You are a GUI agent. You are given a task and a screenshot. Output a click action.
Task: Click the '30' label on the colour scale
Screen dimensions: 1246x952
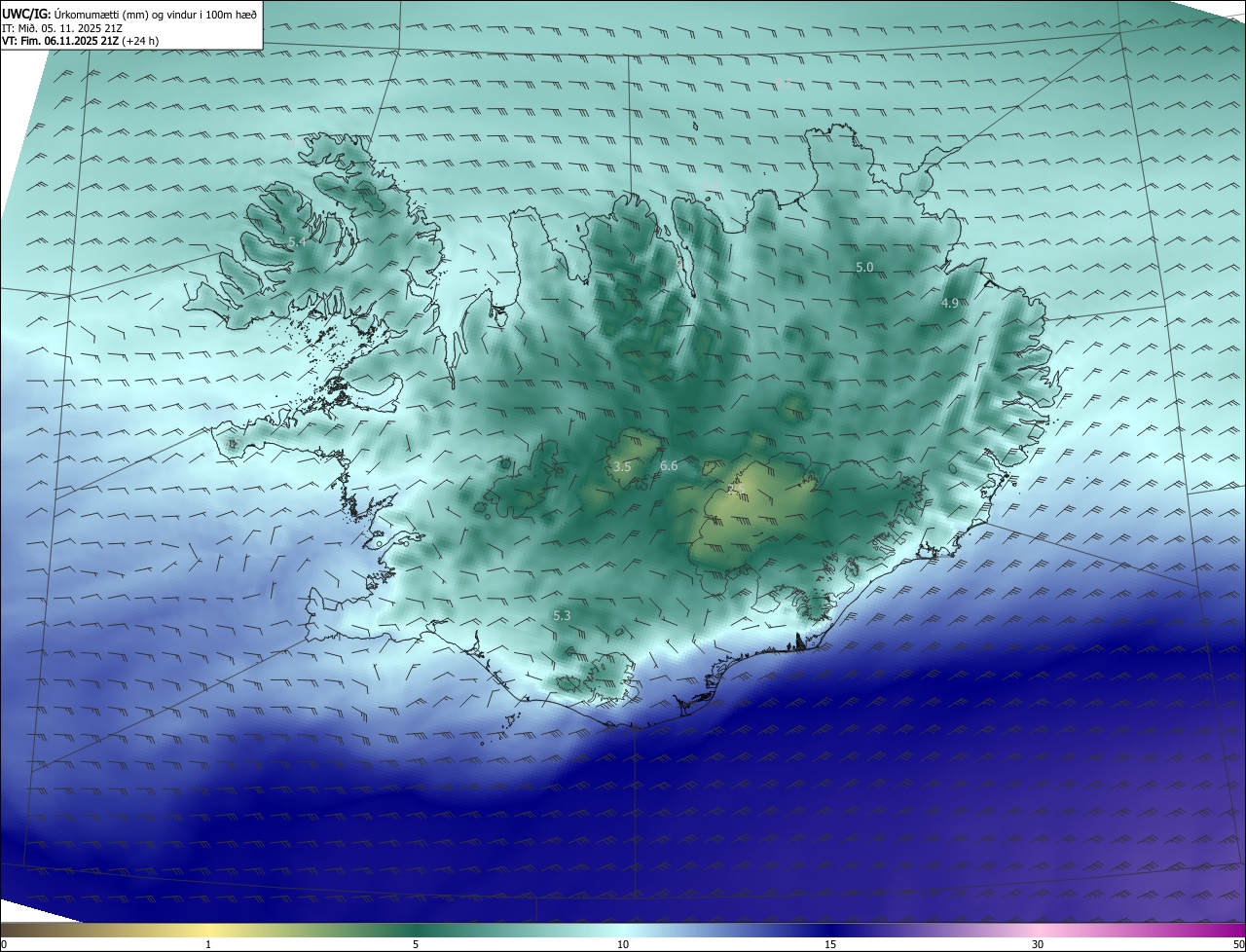pyautogui.click(x=1038, y=944)
